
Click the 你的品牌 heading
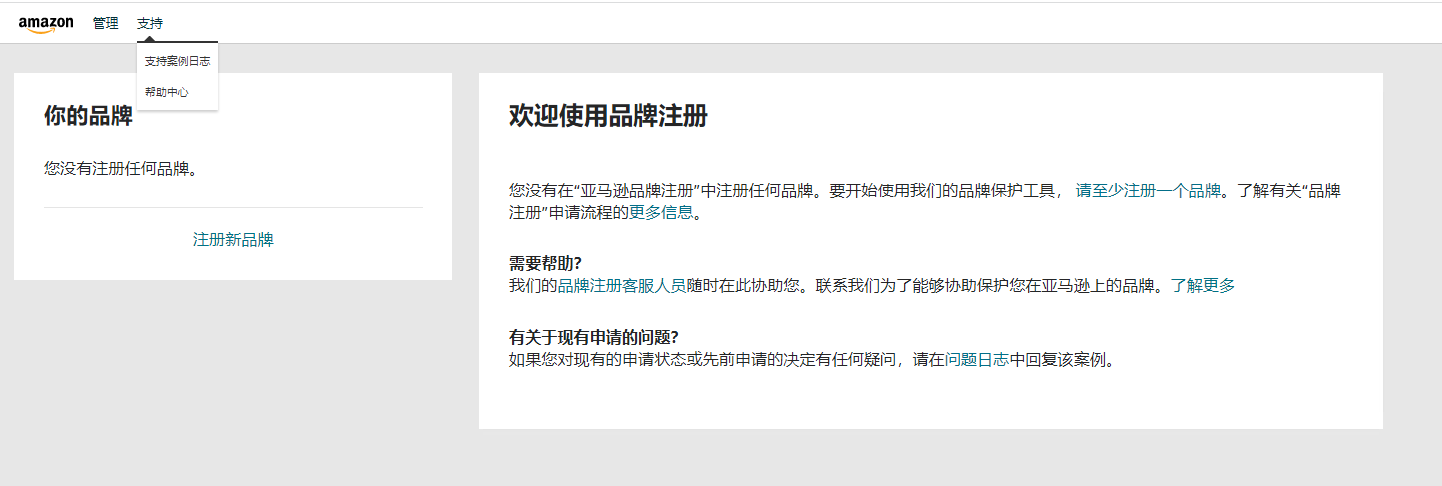(x=88, y=116)
